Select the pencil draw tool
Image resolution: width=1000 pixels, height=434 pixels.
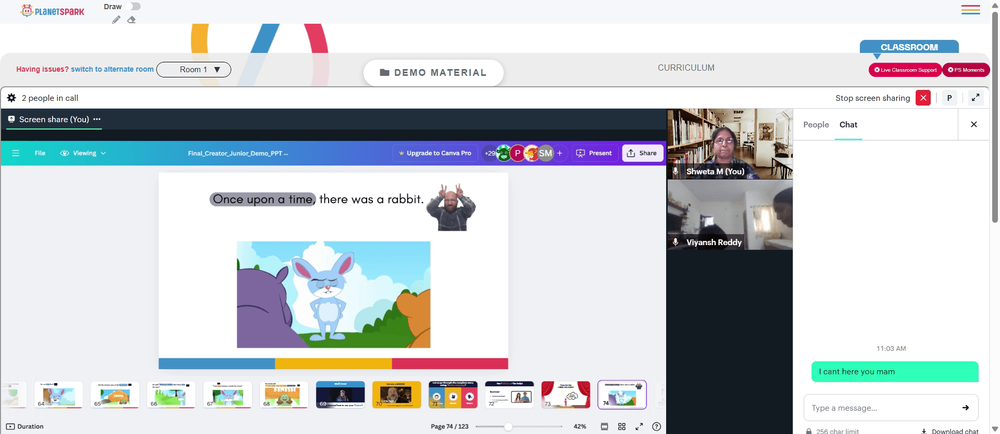pyautogui.click(x=115, y=20)
